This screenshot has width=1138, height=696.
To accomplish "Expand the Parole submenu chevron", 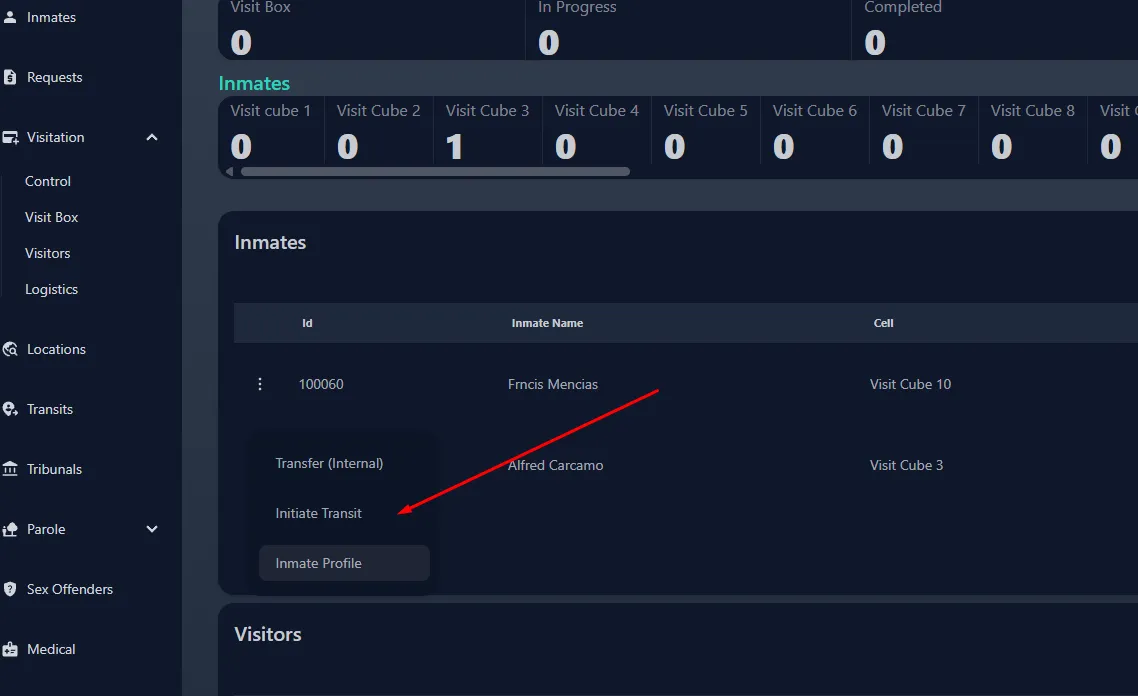I will point(152,529).
